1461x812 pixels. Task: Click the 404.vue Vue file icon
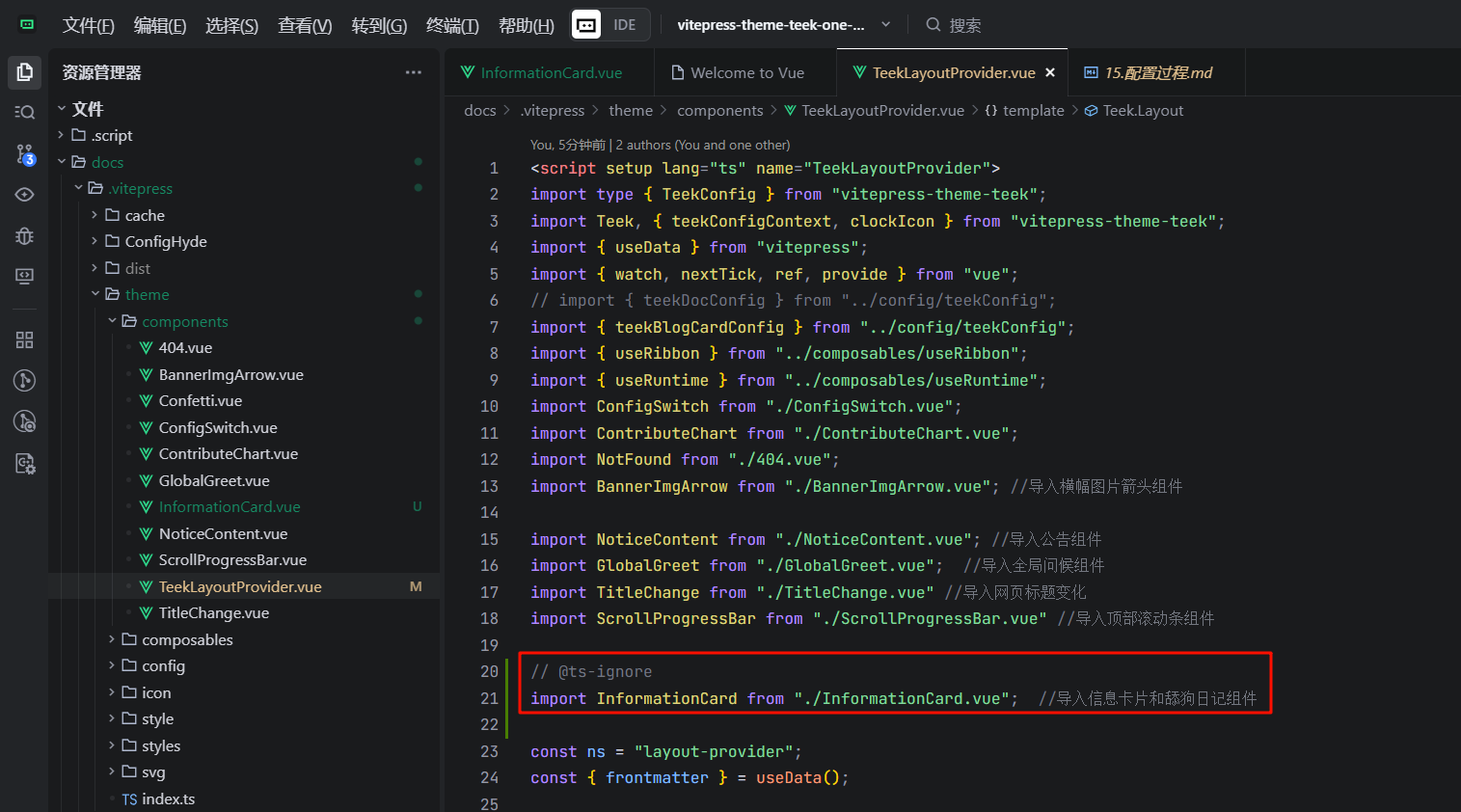pyautogui.click(x=147, y=348)
